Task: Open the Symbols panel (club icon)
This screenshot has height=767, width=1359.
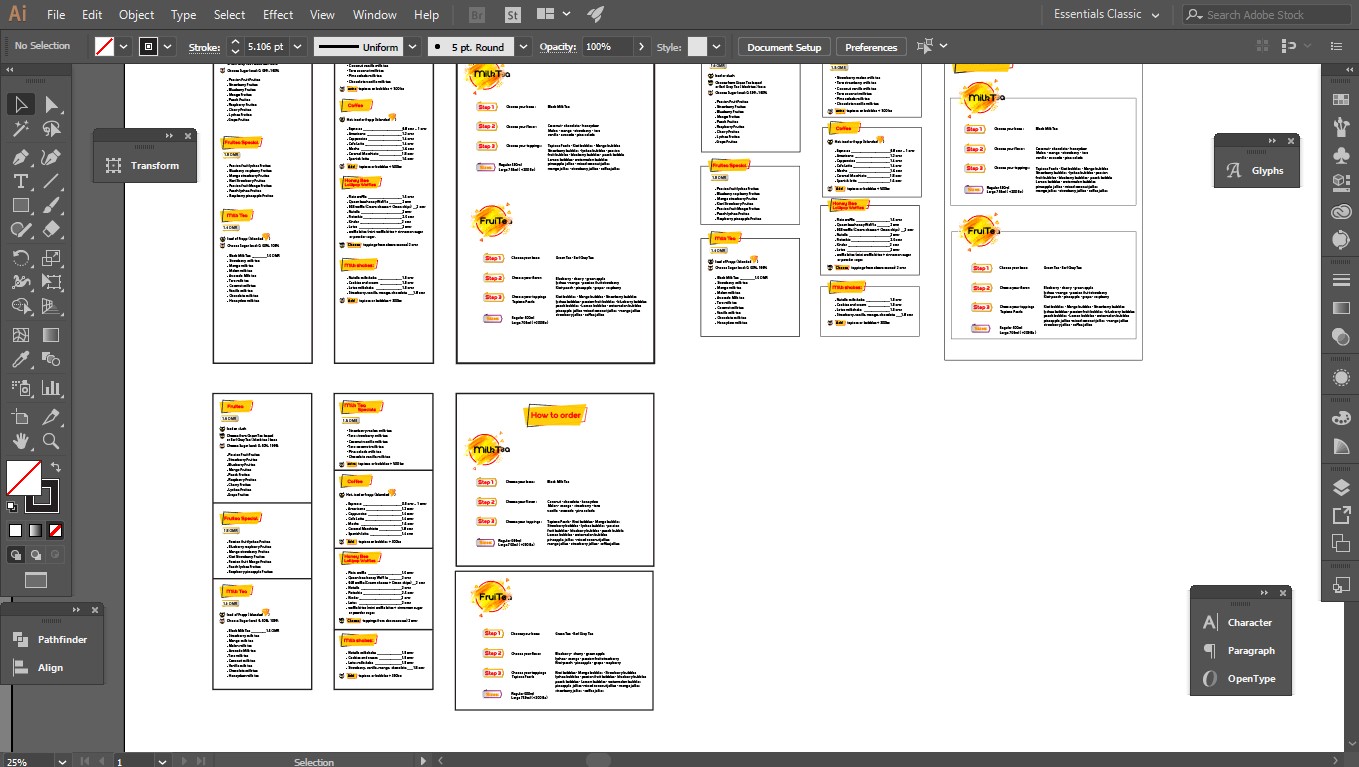Action: (x=1341, y=155)
